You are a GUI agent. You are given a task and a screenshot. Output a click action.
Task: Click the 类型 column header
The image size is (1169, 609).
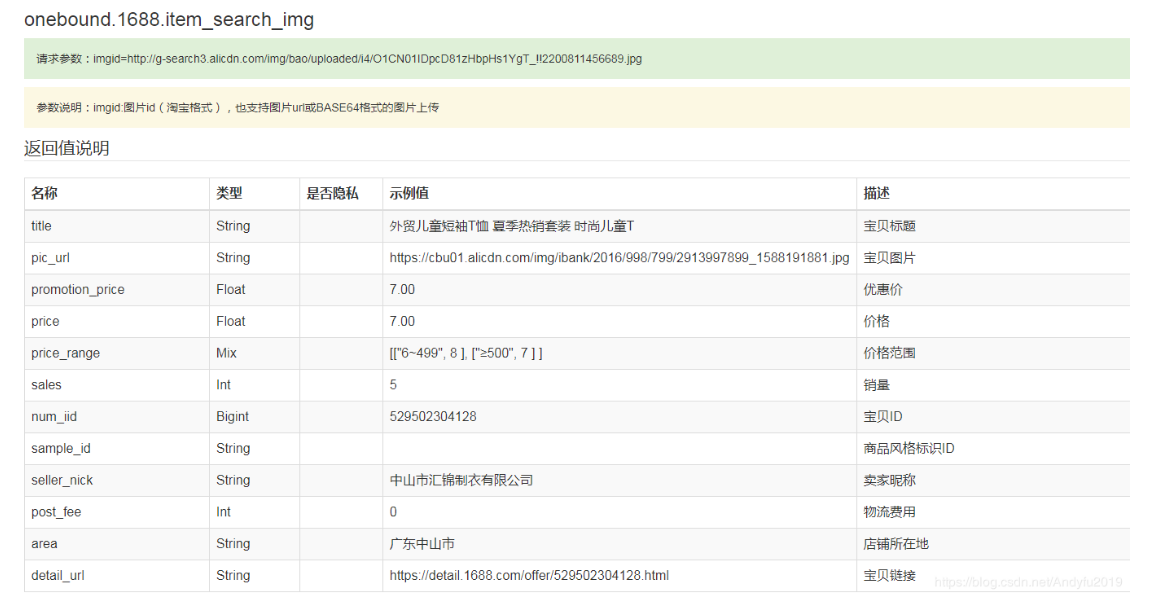(230, 193)
